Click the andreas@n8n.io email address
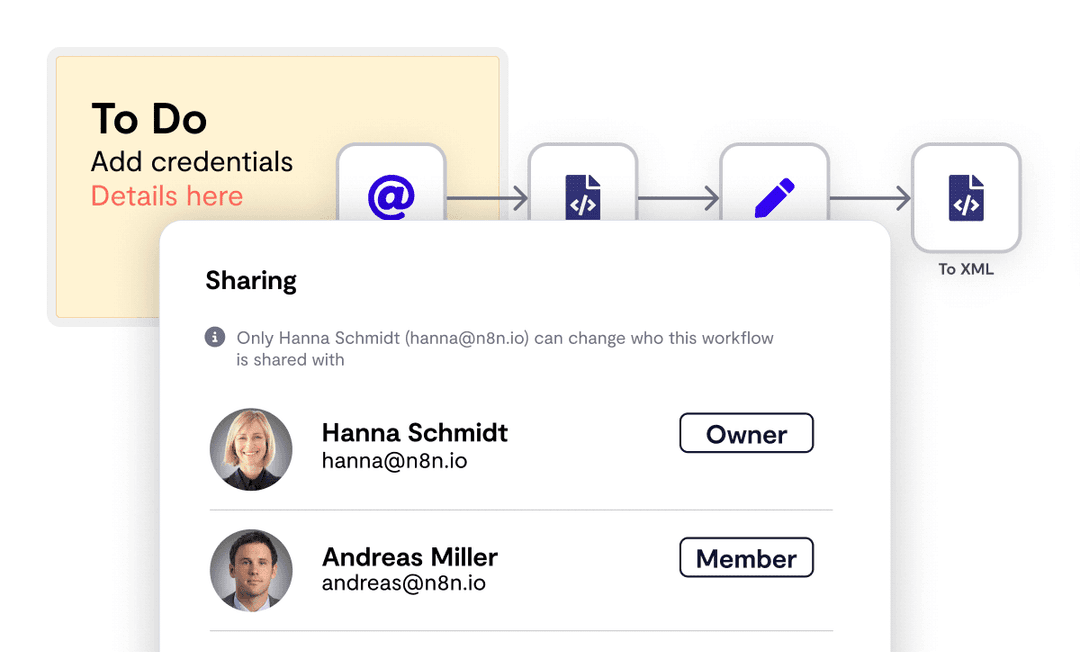Screen dimensions: 1080x652 point(403,583)
